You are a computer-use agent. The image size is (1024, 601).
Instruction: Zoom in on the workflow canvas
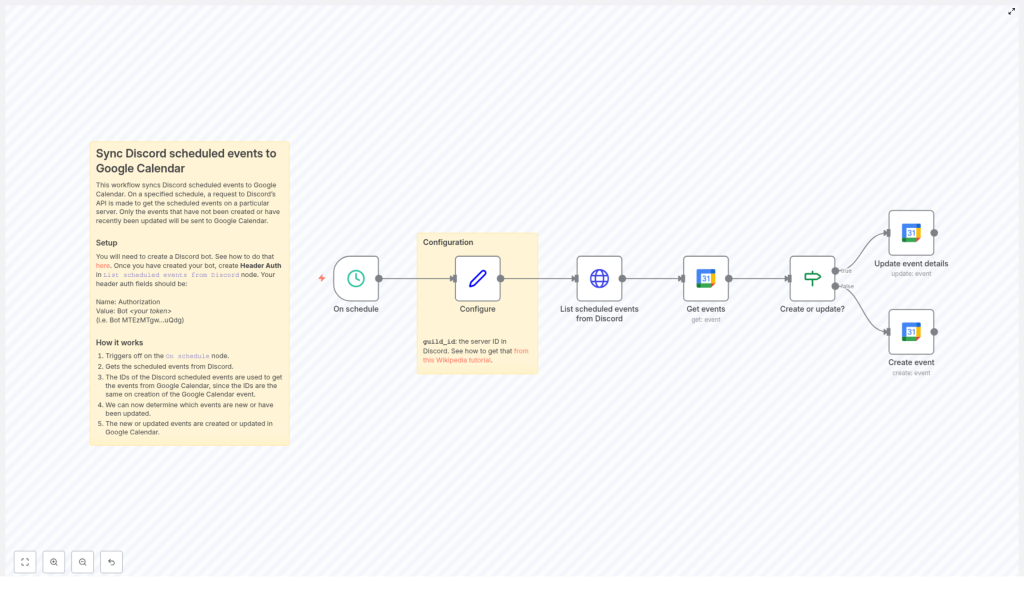[54, 562]
